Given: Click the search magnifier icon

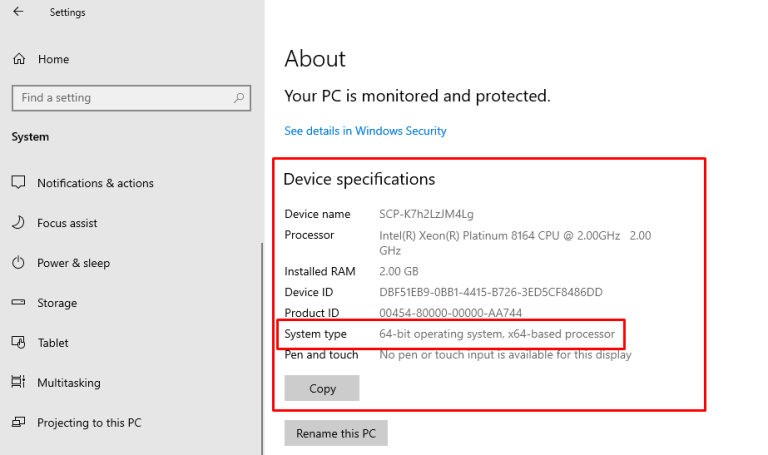Looking at the screenshot, I should point(239,97).
